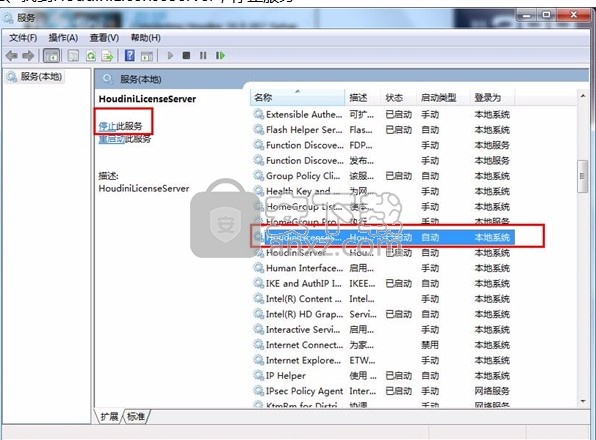The image size is (596, 440).
Task: Select the Extensible Authe... service row
Action: pyautogui.click(x=382, y=114)
